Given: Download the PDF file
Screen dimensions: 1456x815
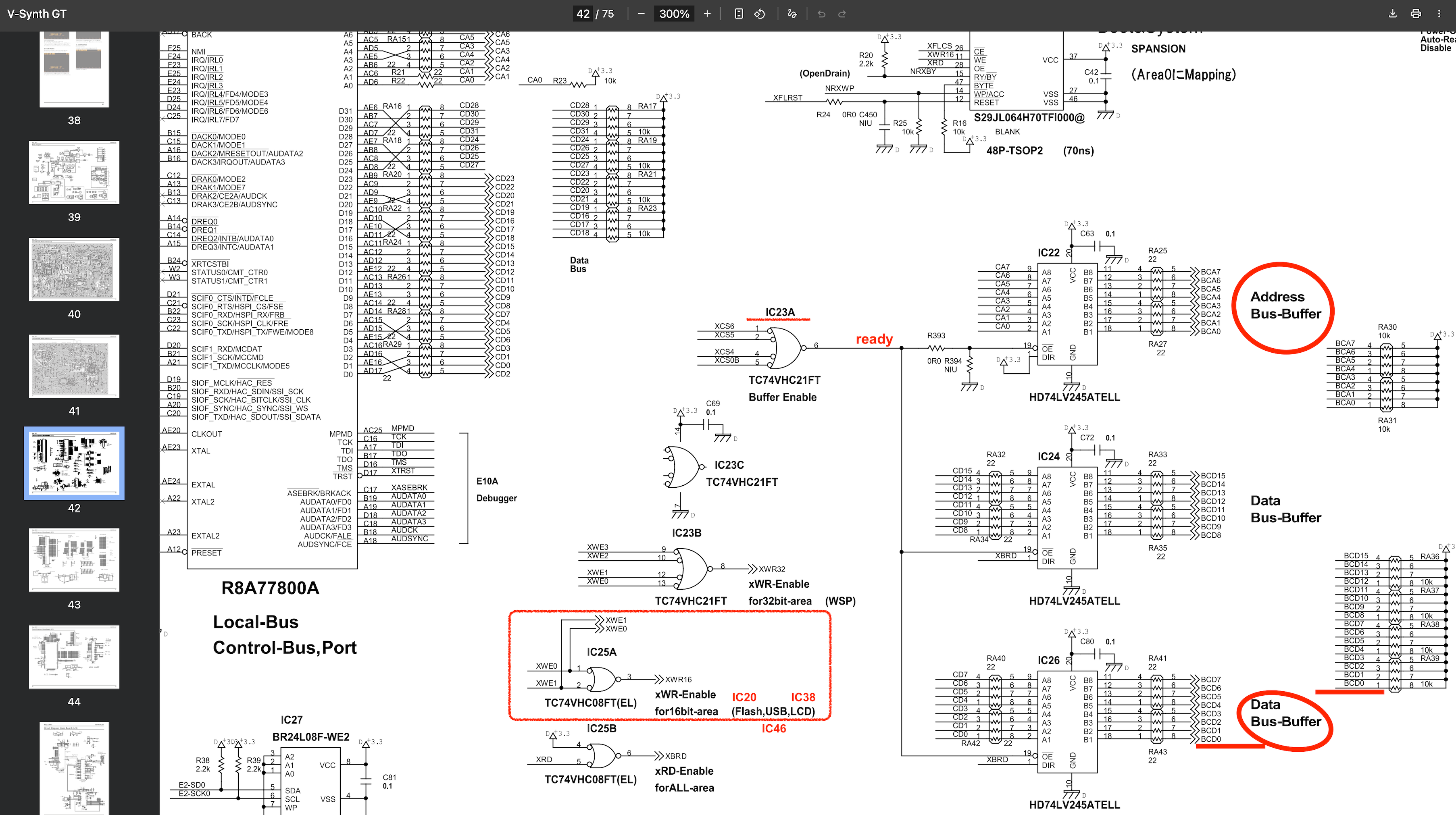Looking at the screenshot, I should pyautogui.click(x=1393, y=14).
